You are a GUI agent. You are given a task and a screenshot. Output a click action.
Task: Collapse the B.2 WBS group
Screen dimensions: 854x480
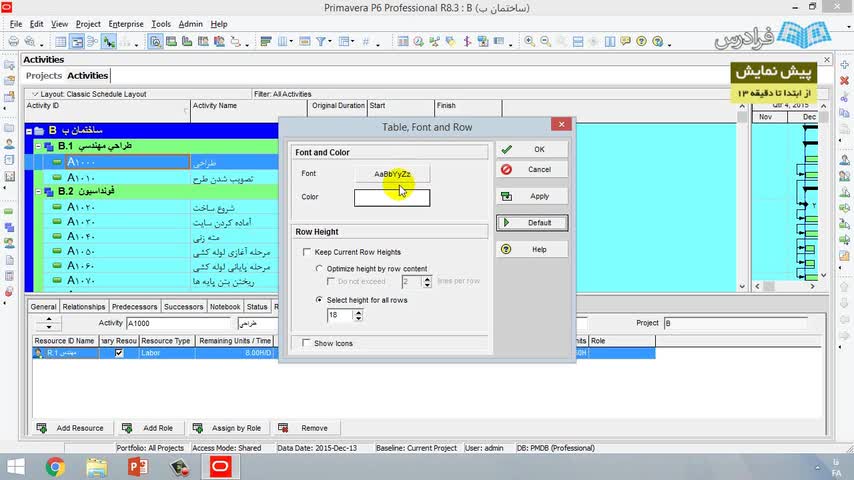click(x=38, y=191)
